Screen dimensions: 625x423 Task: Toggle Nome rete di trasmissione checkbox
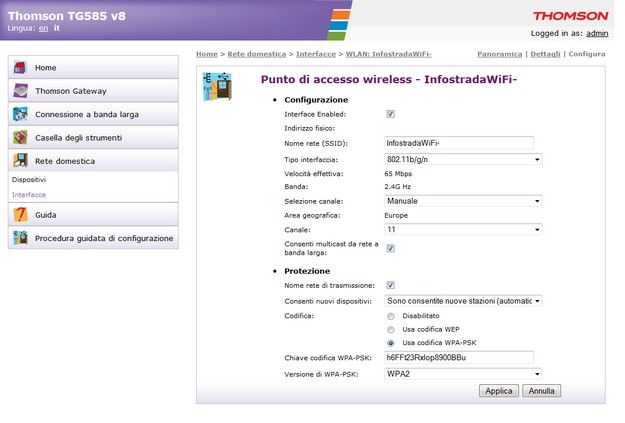[x=391, y=285]
